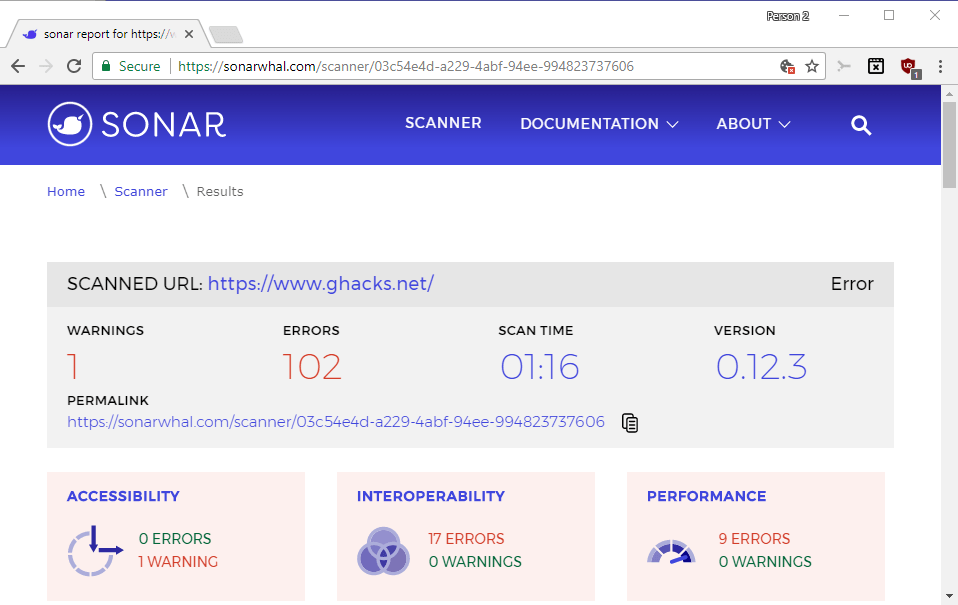
Task: Close the sonar report tab
Action: (189, 34)
